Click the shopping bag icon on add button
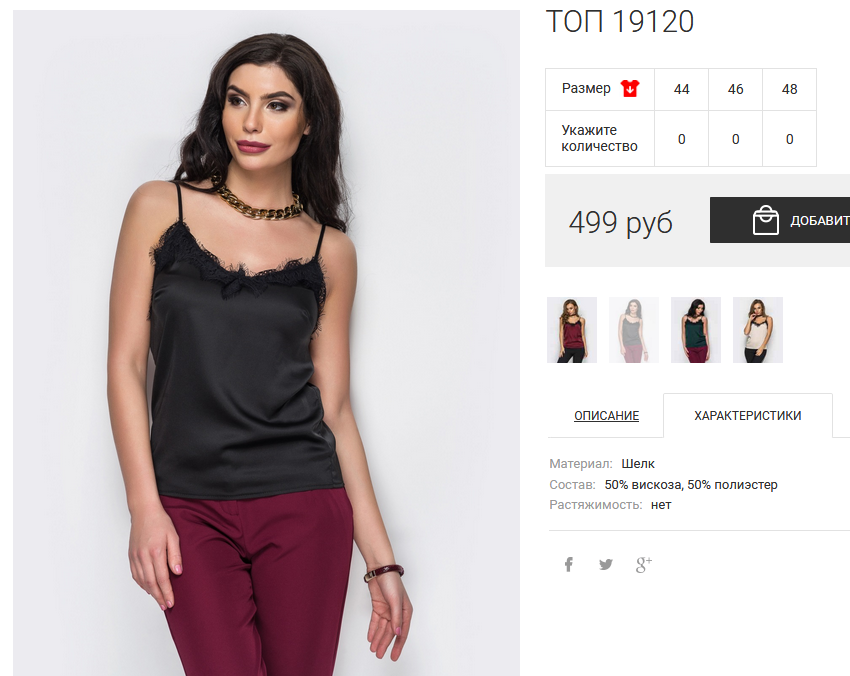Image resolution: width=850 pixels, height=676 pixels. coord(765,220)
